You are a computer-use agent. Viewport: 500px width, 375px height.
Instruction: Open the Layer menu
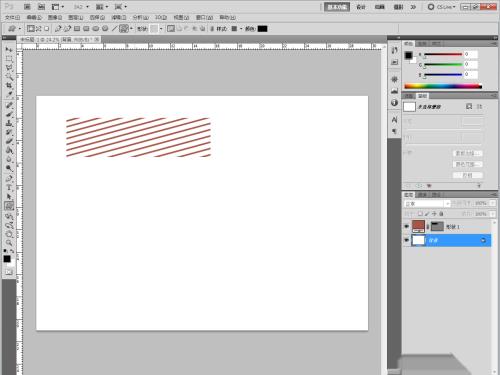(75, 17)
